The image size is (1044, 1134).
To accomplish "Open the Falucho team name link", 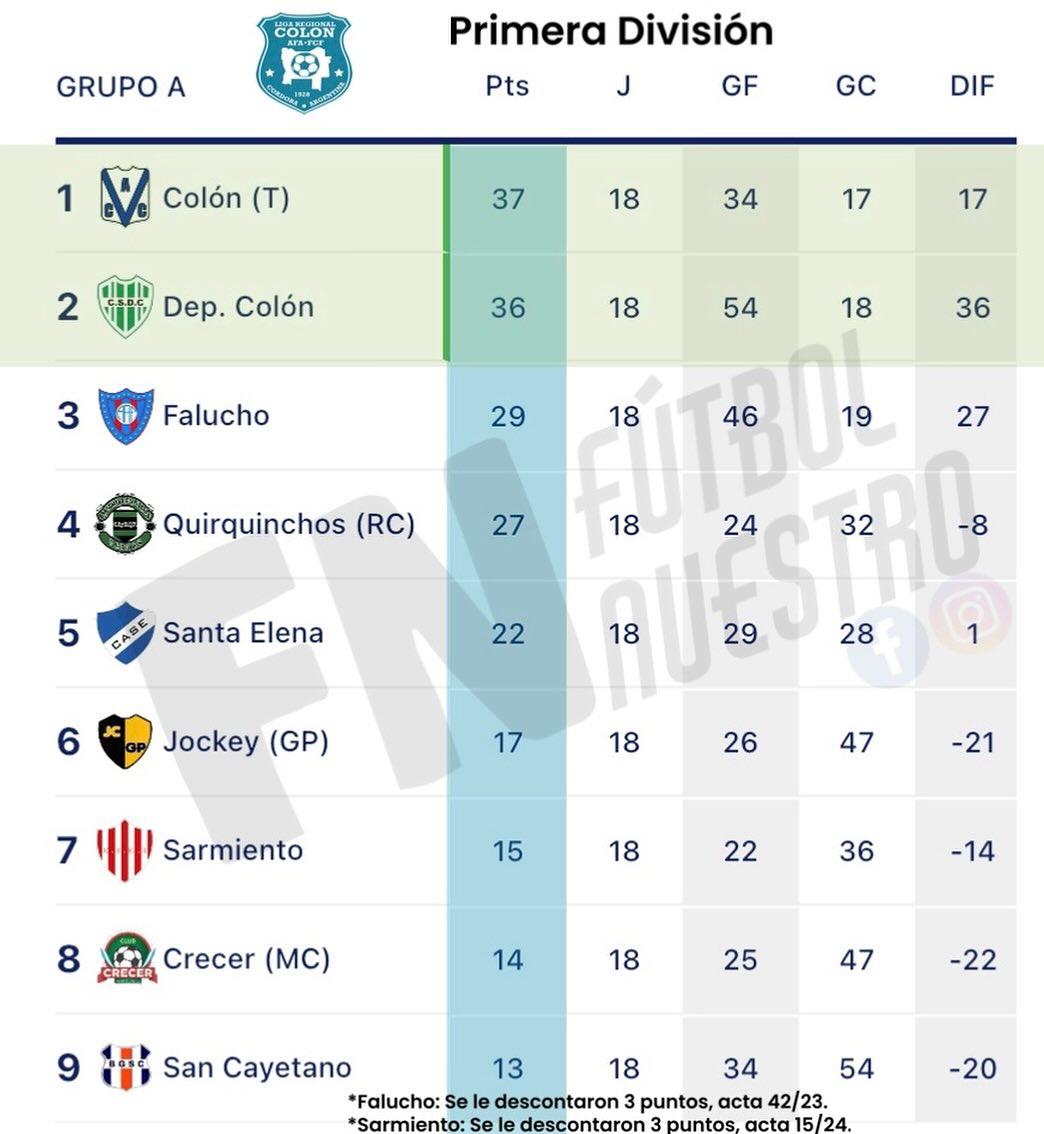I will pos(216,415).
